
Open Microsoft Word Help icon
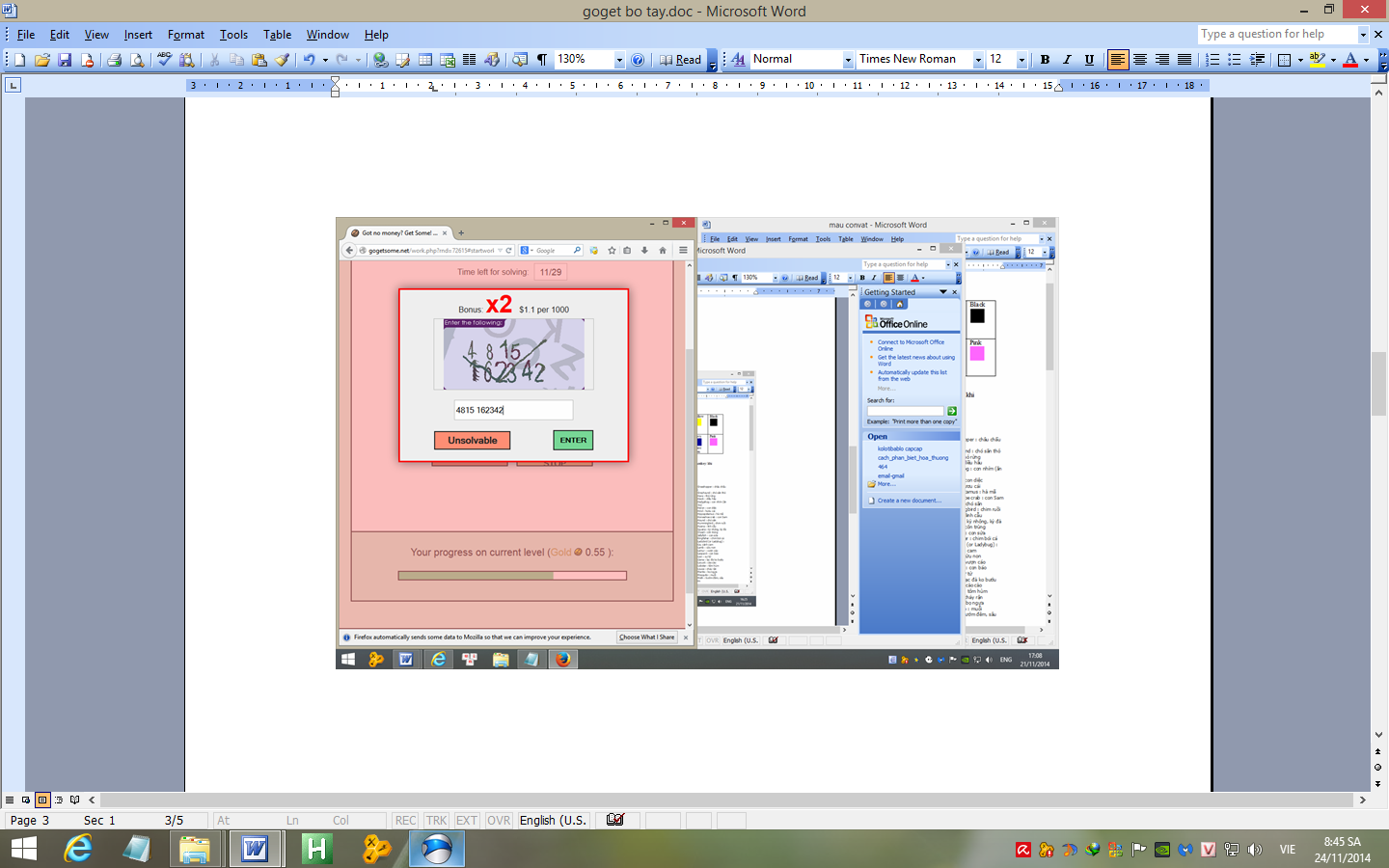(638, 60)
